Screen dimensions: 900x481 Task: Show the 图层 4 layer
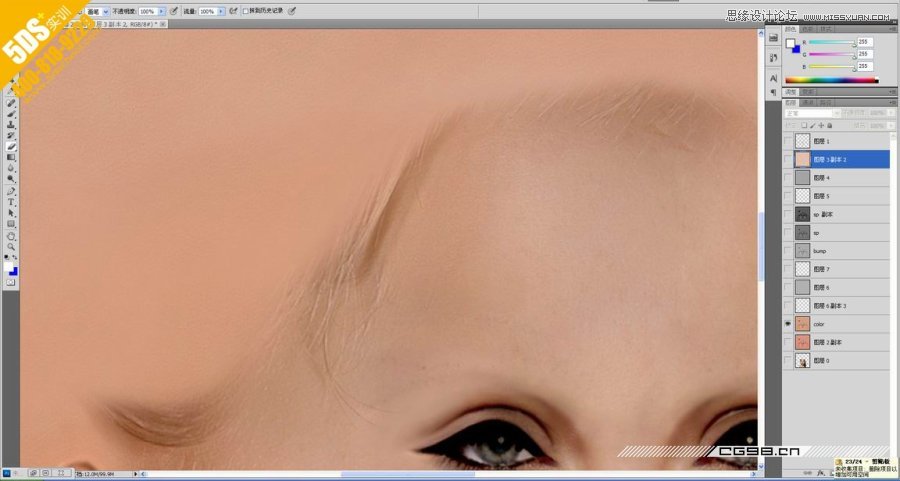(788, 177)
